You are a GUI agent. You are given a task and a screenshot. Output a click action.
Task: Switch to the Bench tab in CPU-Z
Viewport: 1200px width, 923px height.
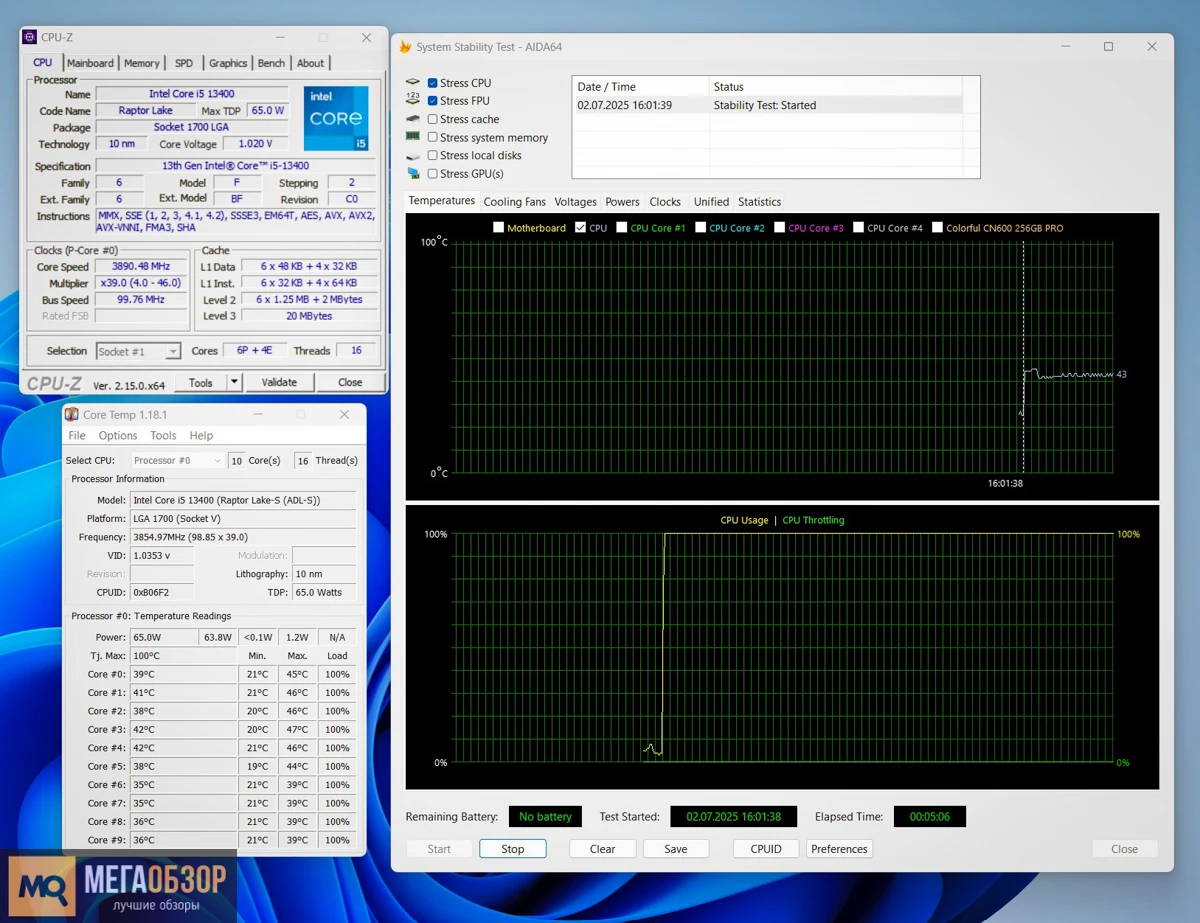(x=271, y=63)
